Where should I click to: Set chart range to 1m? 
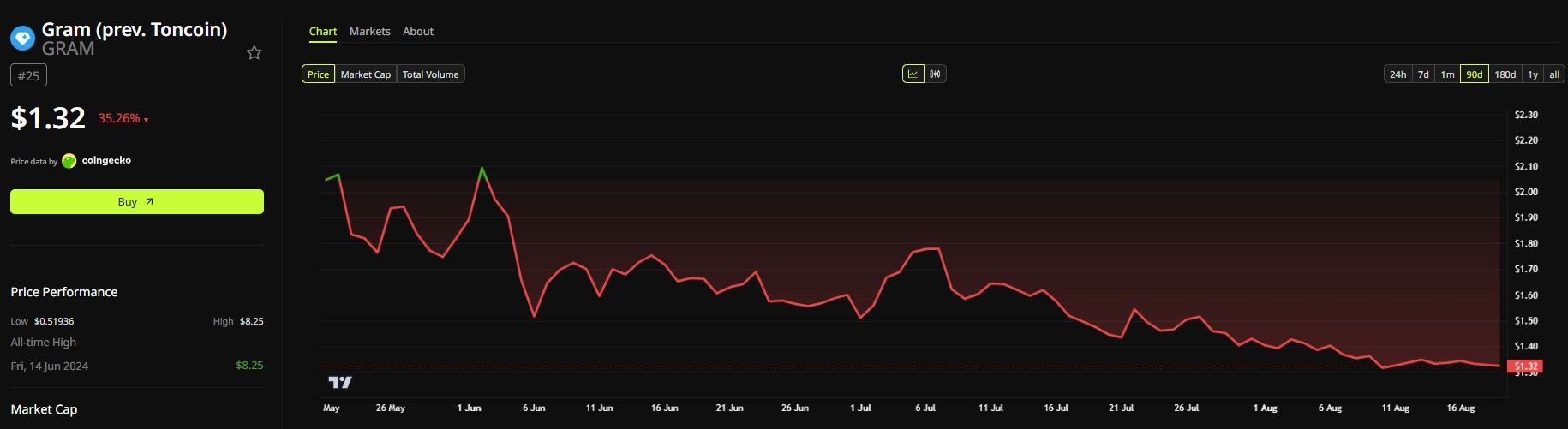(x=1447, y=74)
